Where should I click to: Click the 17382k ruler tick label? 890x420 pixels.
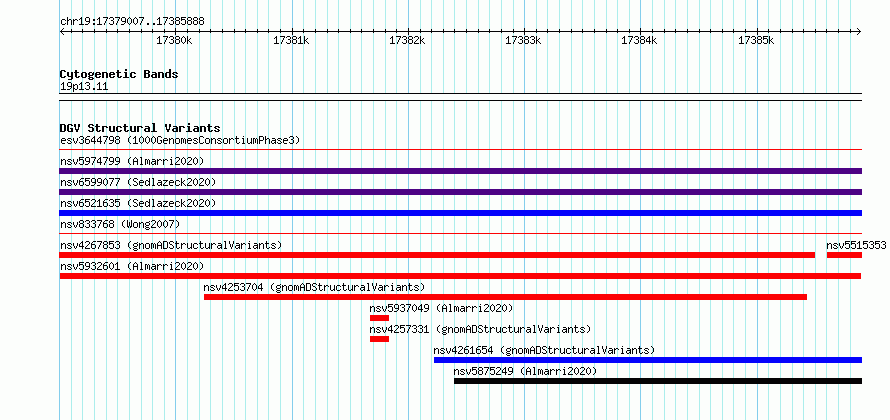(407, 40)
